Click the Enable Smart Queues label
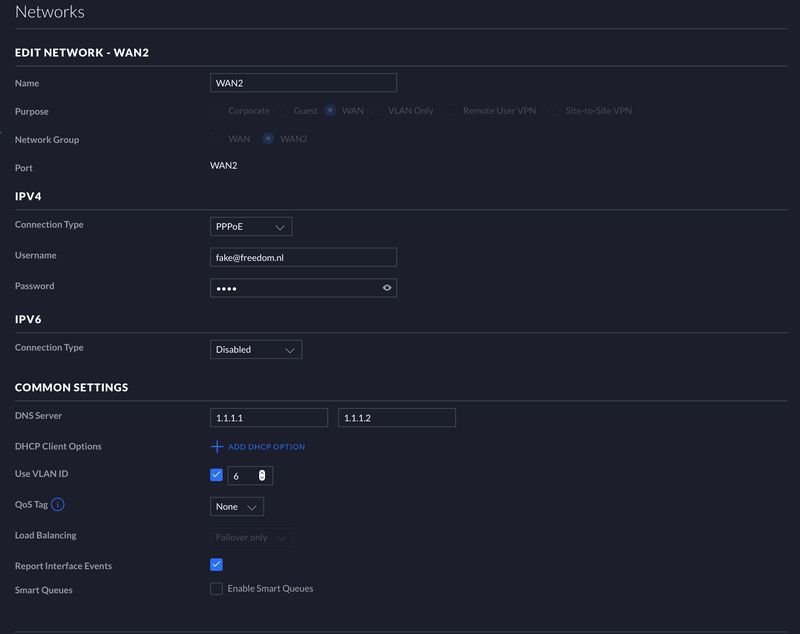The width and height of the screenshot is (800, 634). click(x=270, y=589)
